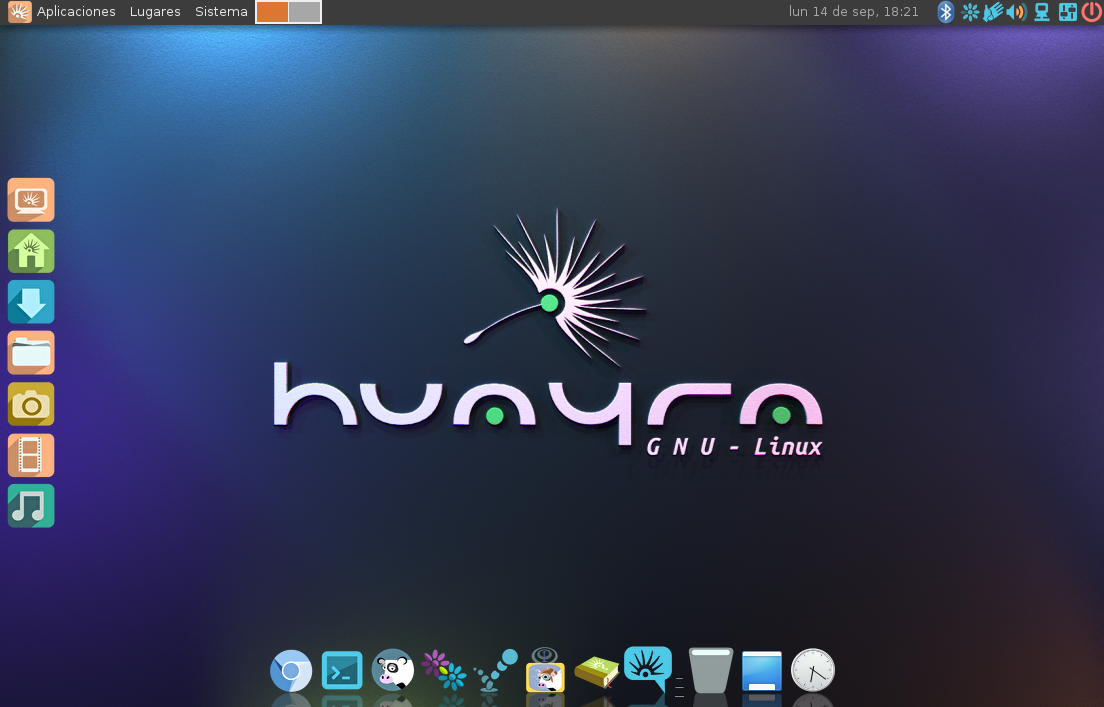The height and width of the screenshot is (707, 1104).
Task: Switch to the orange workspace
Action: 272,12
